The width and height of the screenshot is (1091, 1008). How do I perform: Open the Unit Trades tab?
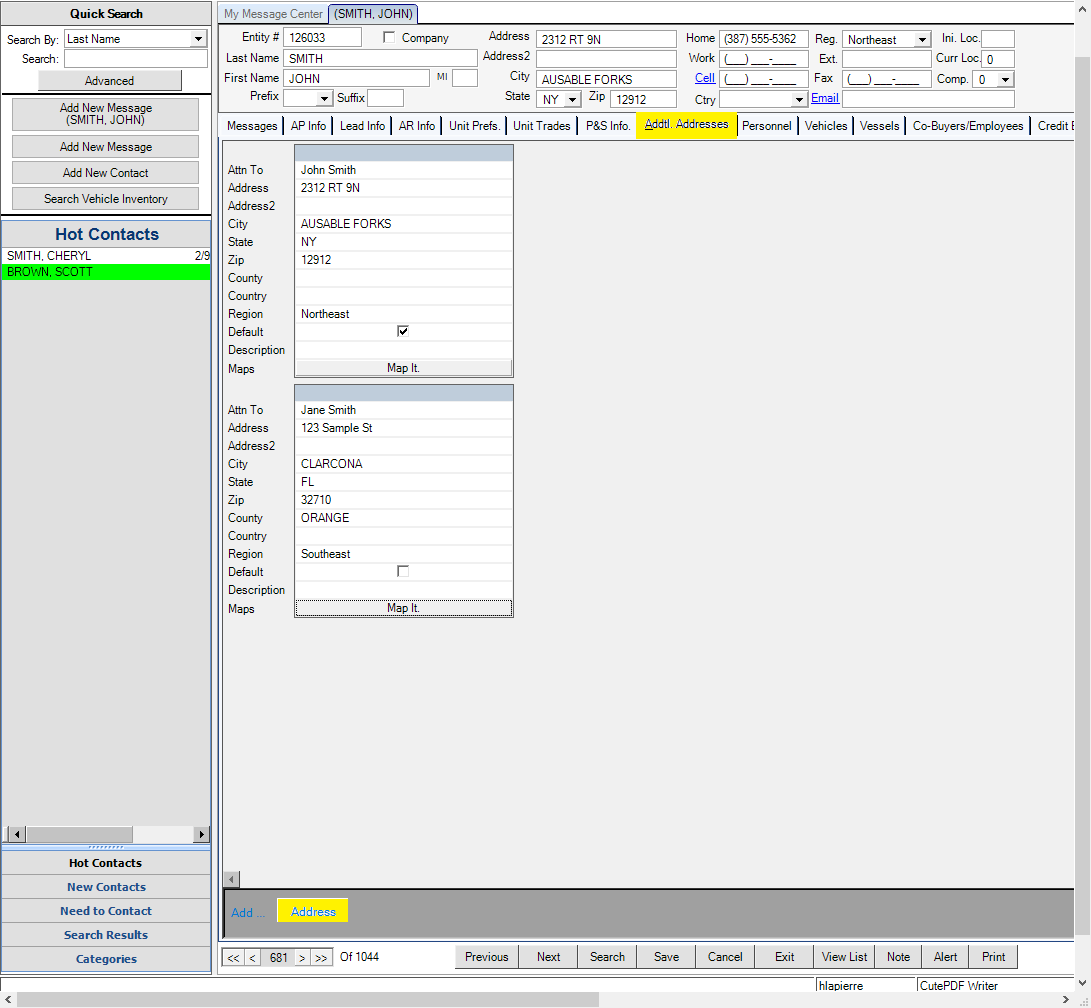coord(542,126)
